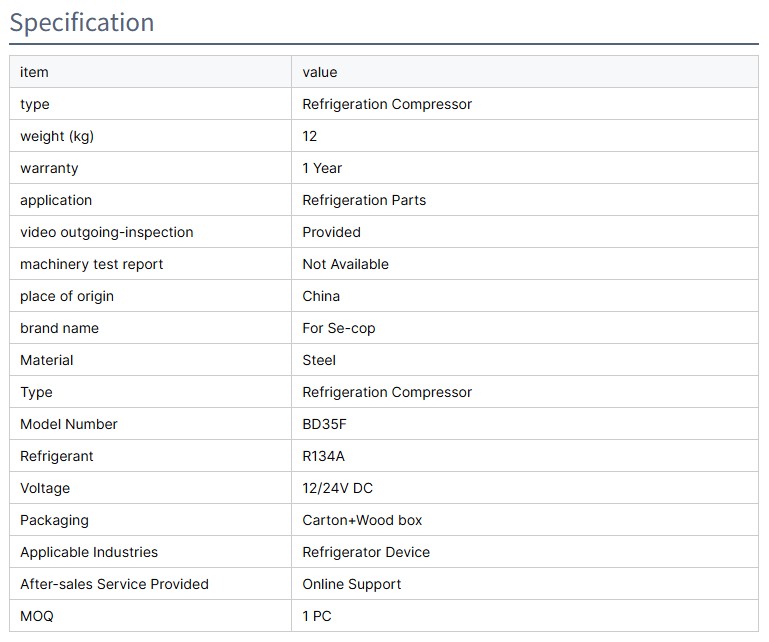Click the Refrigeration Compressor value in type row

pyautogui.click(x=387, y=104)
